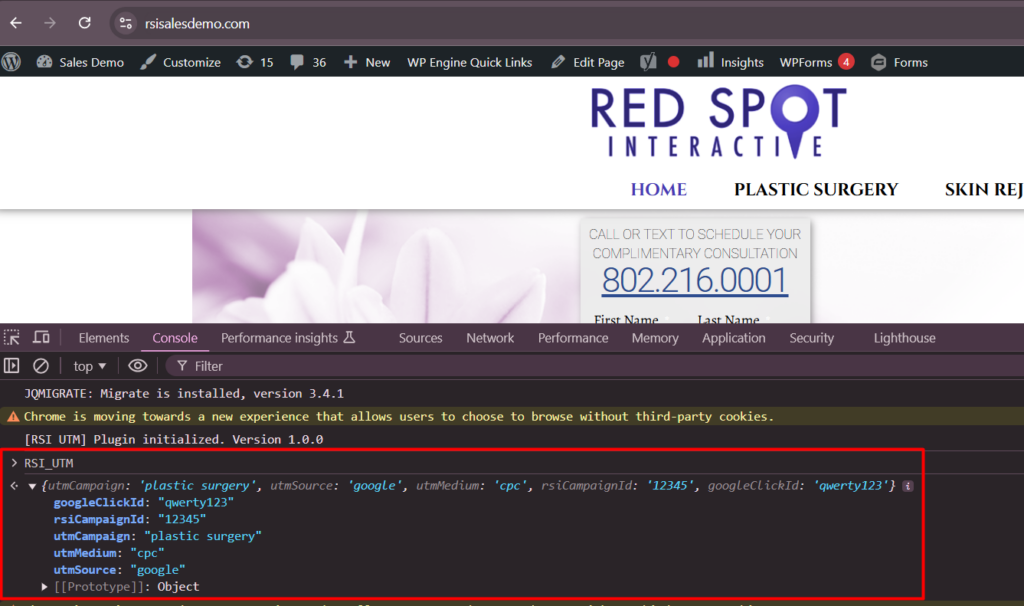Click Edit Page in admin bar

coord(588,62)
